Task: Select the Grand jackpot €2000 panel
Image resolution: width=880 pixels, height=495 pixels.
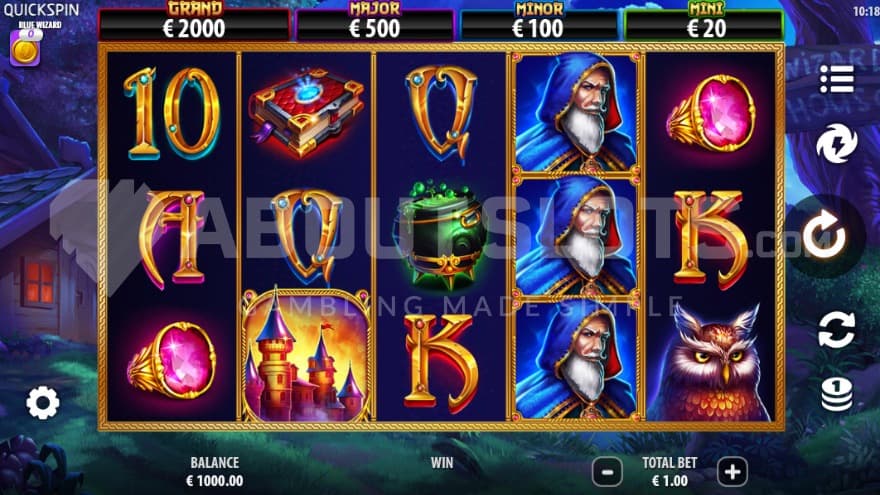Action: (x=194, y=22)
